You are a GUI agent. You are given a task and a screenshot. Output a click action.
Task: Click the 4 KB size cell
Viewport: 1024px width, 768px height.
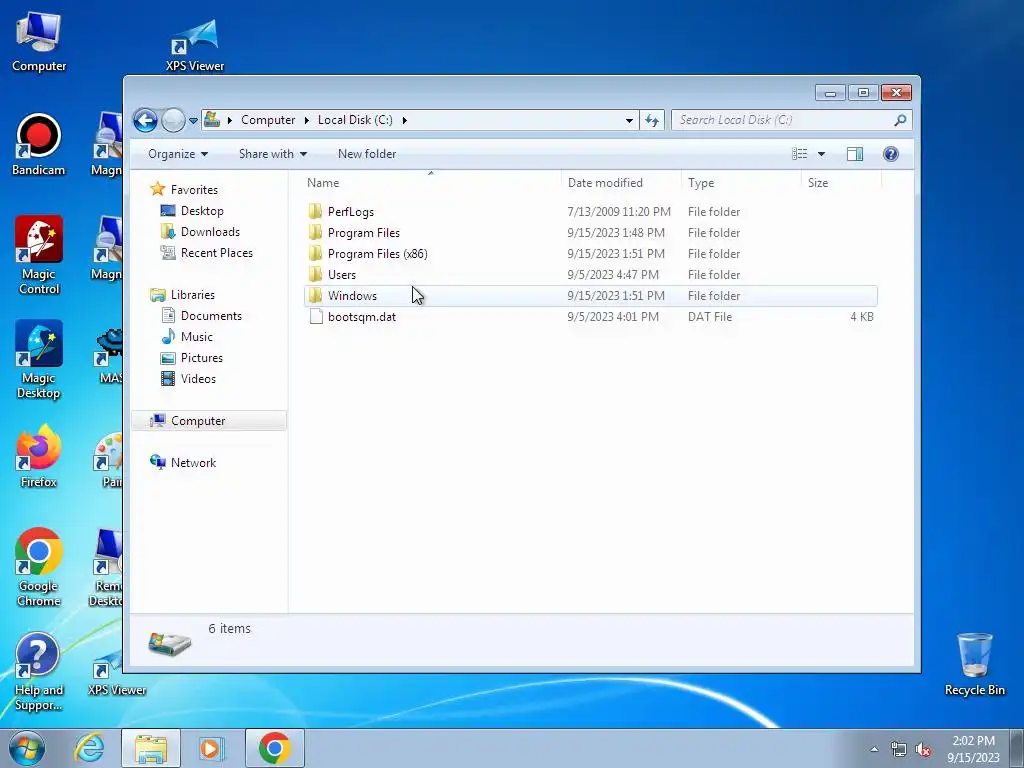(861, 317)
